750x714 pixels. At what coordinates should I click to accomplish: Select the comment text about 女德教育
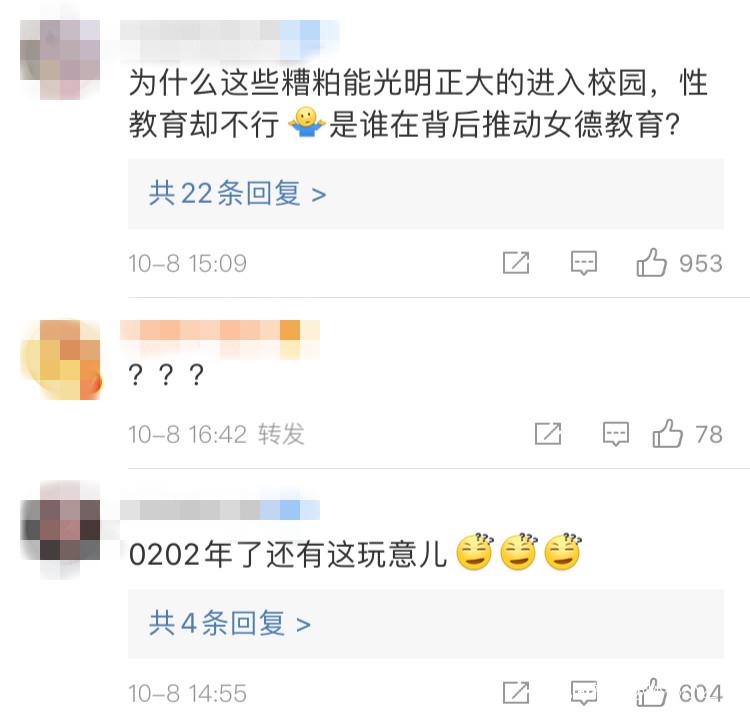(419, 103)
